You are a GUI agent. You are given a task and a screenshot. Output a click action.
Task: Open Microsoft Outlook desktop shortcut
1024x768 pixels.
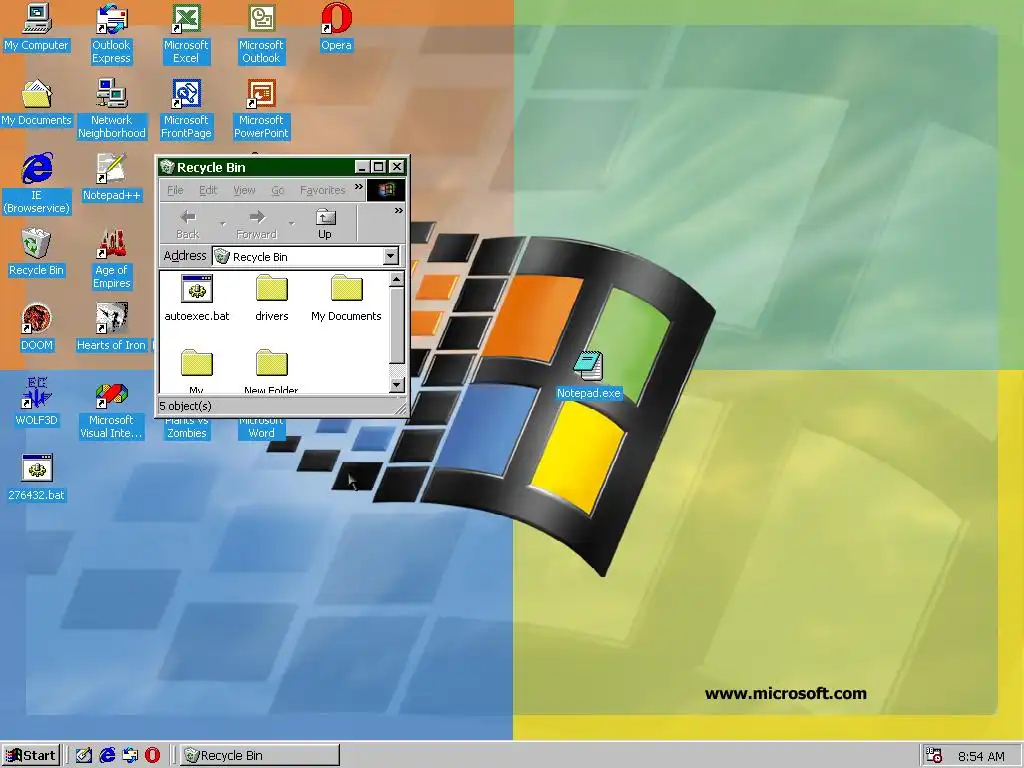[x=261, y=34]
